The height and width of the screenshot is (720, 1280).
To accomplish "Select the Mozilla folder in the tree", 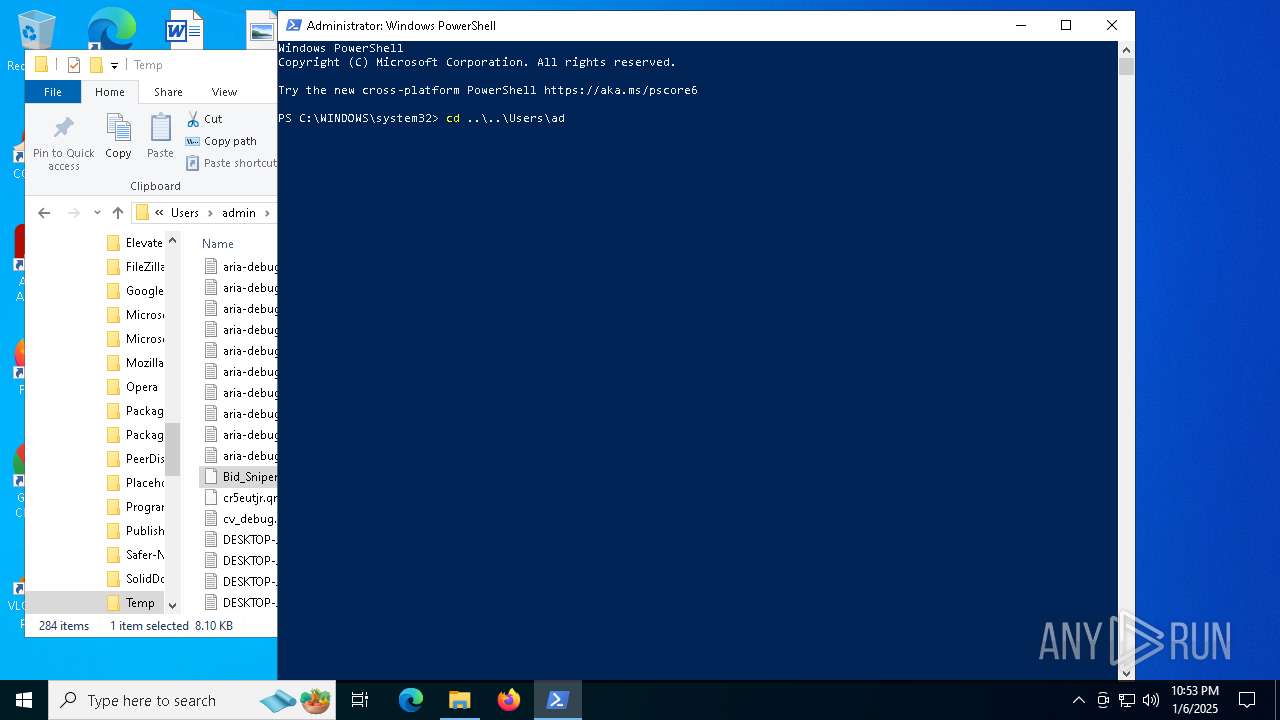I will pyautogui.click(x=135, y=363).
